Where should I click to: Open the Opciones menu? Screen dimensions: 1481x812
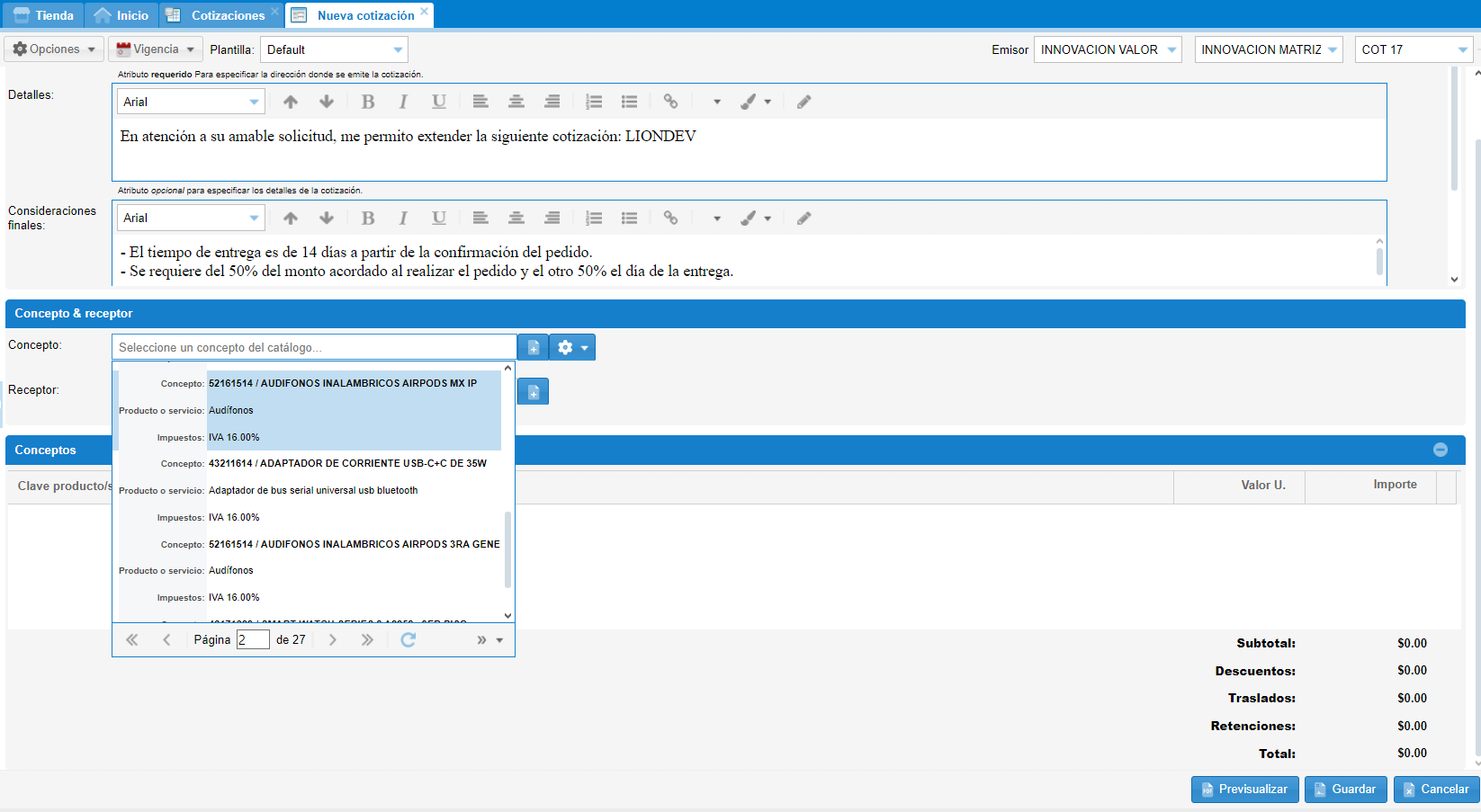[x=54, y=49]
